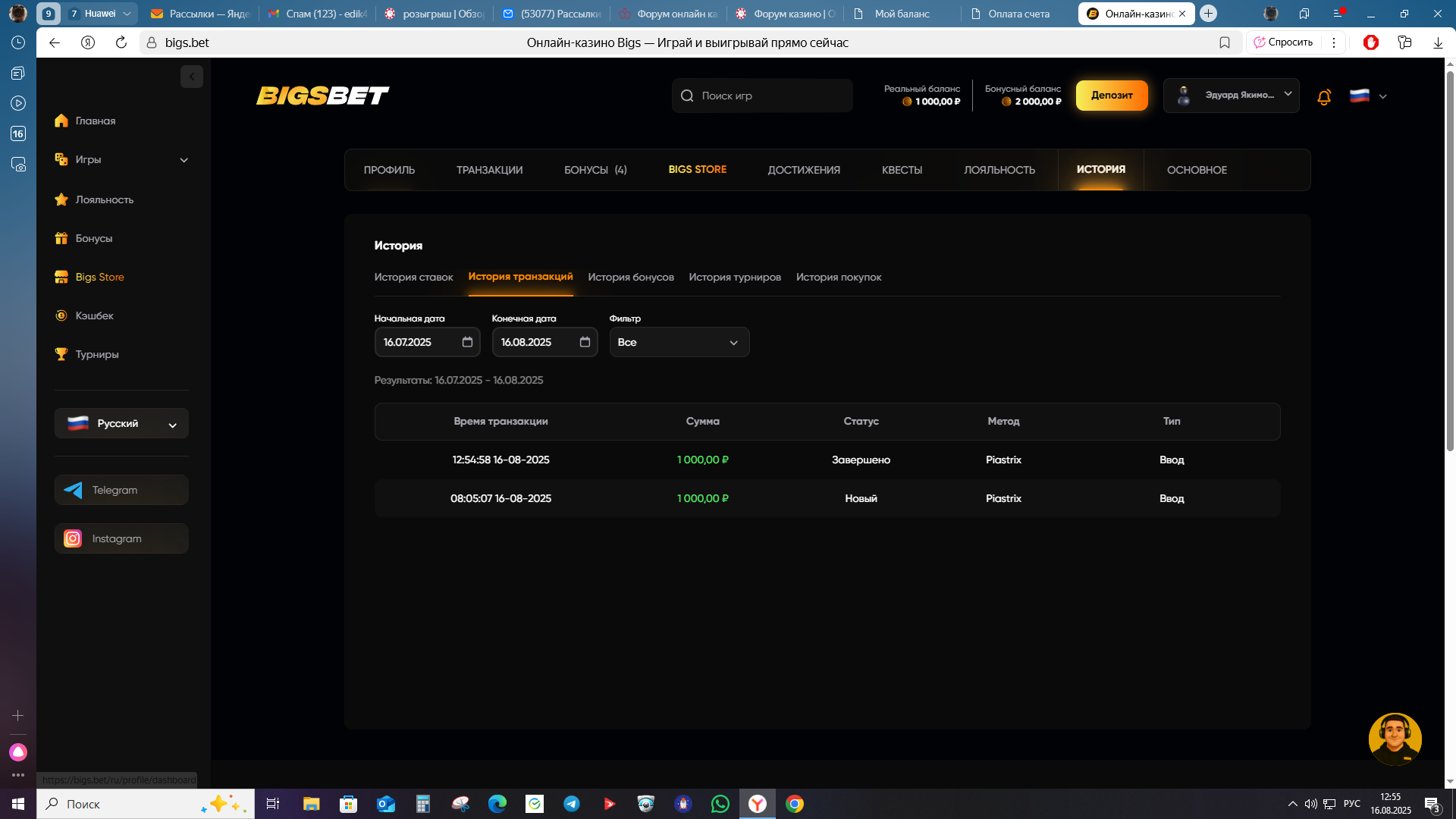This screenshot has height=819, width=1456.
Task: Click the Поиск игр search field
Action: click(762, 96)
